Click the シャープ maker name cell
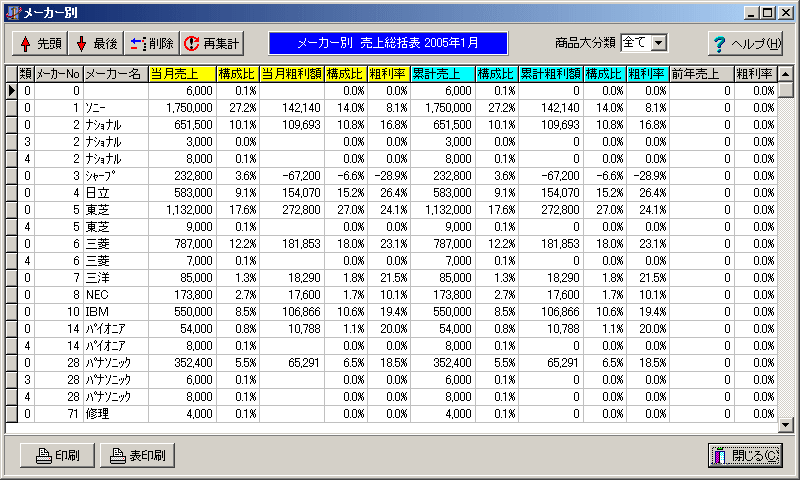The height and width of the screenshot is (480, 800). tap(116, 176)
